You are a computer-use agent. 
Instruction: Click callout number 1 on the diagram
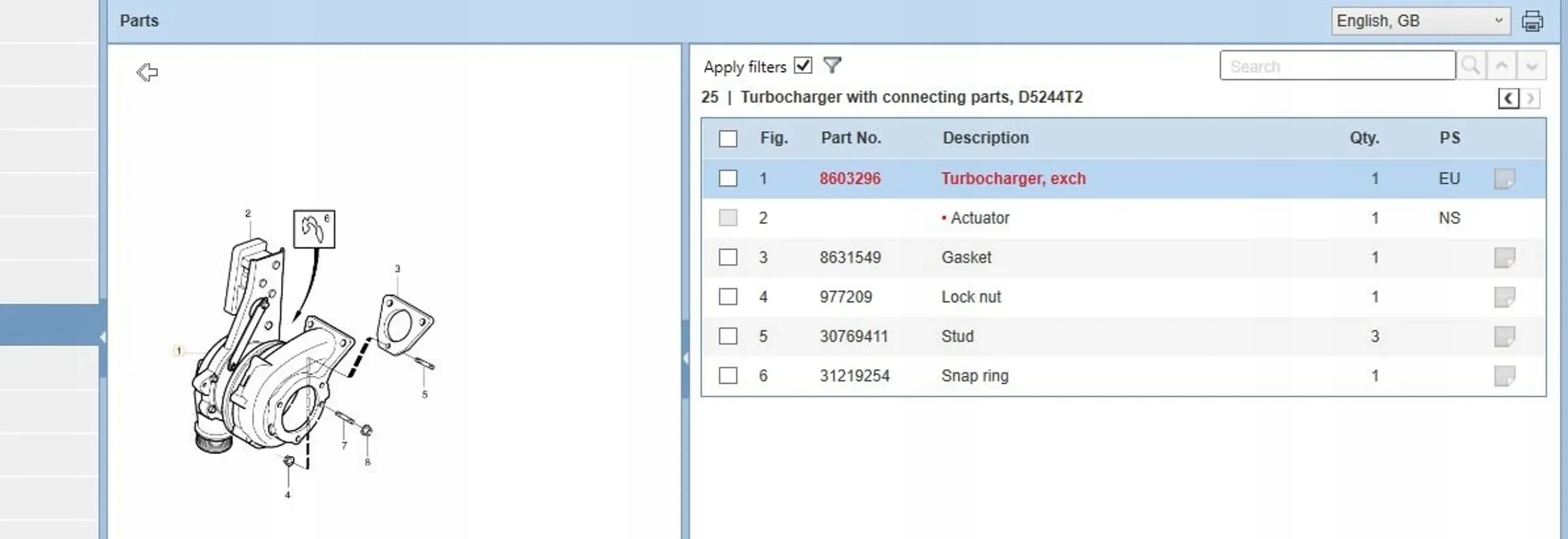pyautogui.click(x=179, y=351)
